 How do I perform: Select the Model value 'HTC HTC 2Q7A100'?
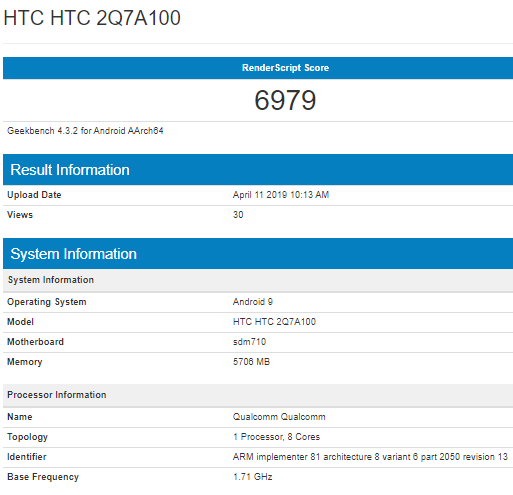(274, 322)
